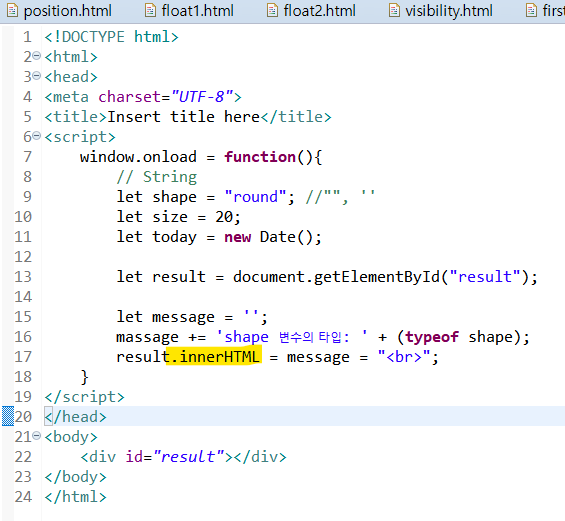This screenshot has height=521, width=565.
Task: Switch to the position.html tab
Action: [59, 11]
